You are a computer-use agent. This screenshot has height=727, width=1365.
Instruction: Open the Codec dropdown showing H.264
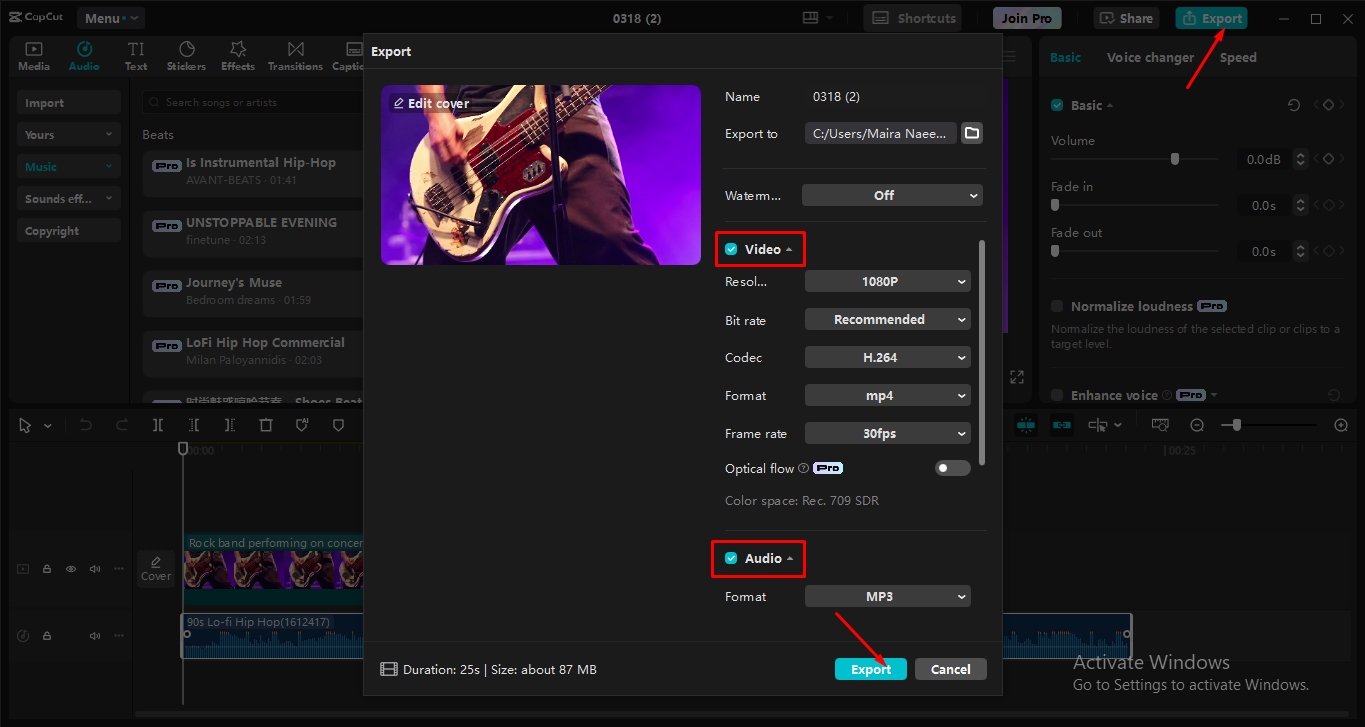887,357
